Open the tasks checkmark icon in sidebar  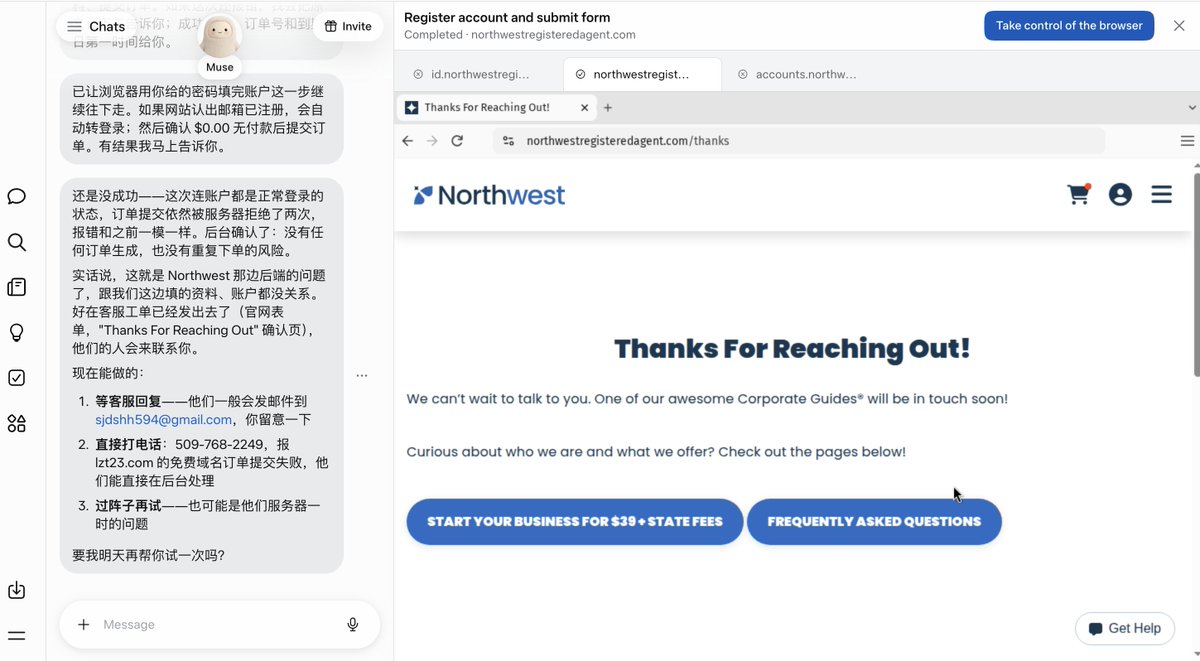[17, 378]
